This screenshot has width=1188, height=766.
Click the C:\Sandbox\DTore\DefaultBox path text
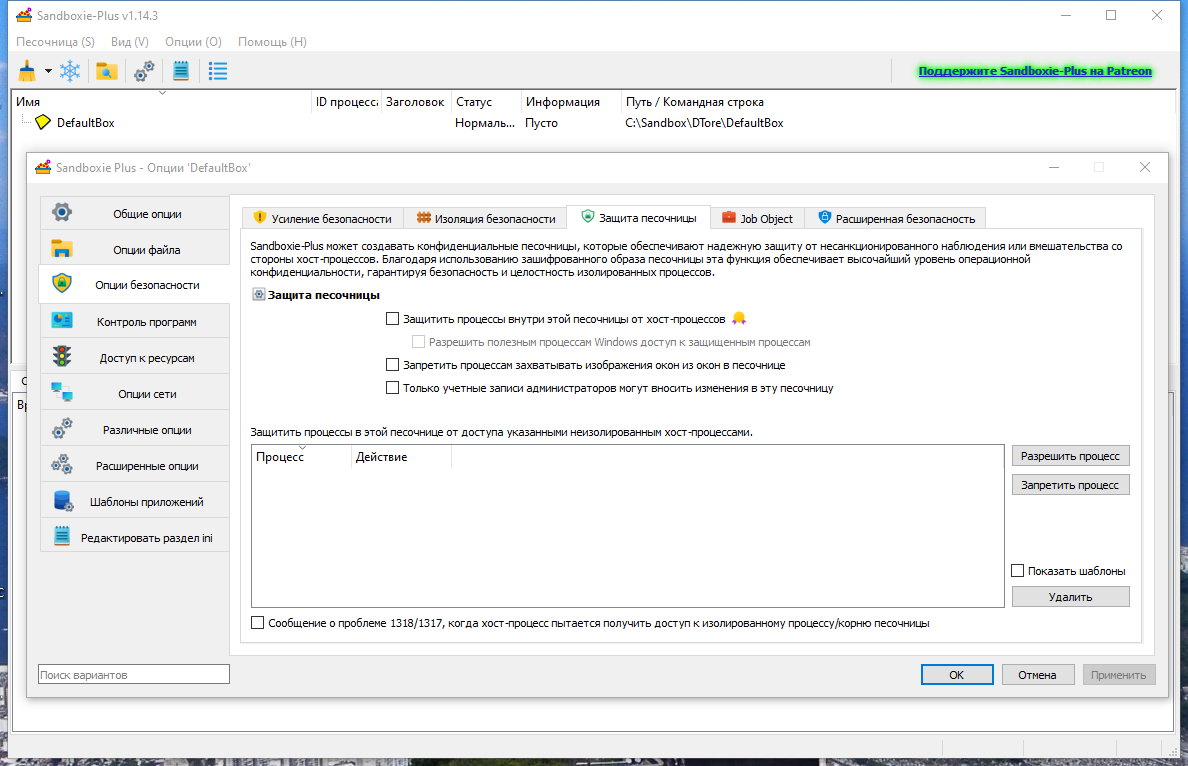point(704,123)
